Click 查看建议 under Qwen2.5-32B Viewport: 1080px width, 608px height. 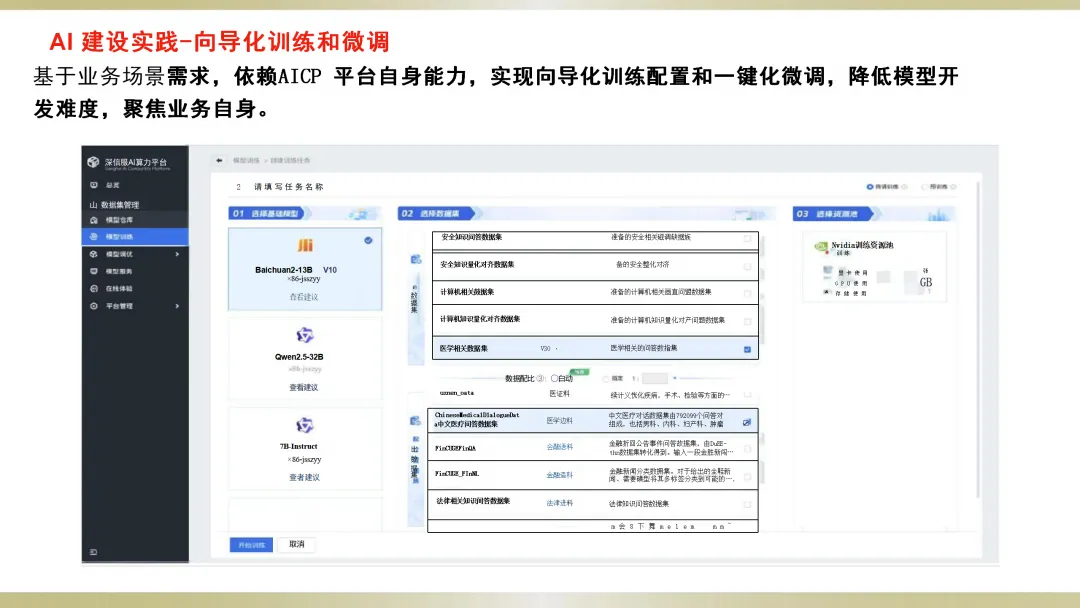(x=304, y=388)
